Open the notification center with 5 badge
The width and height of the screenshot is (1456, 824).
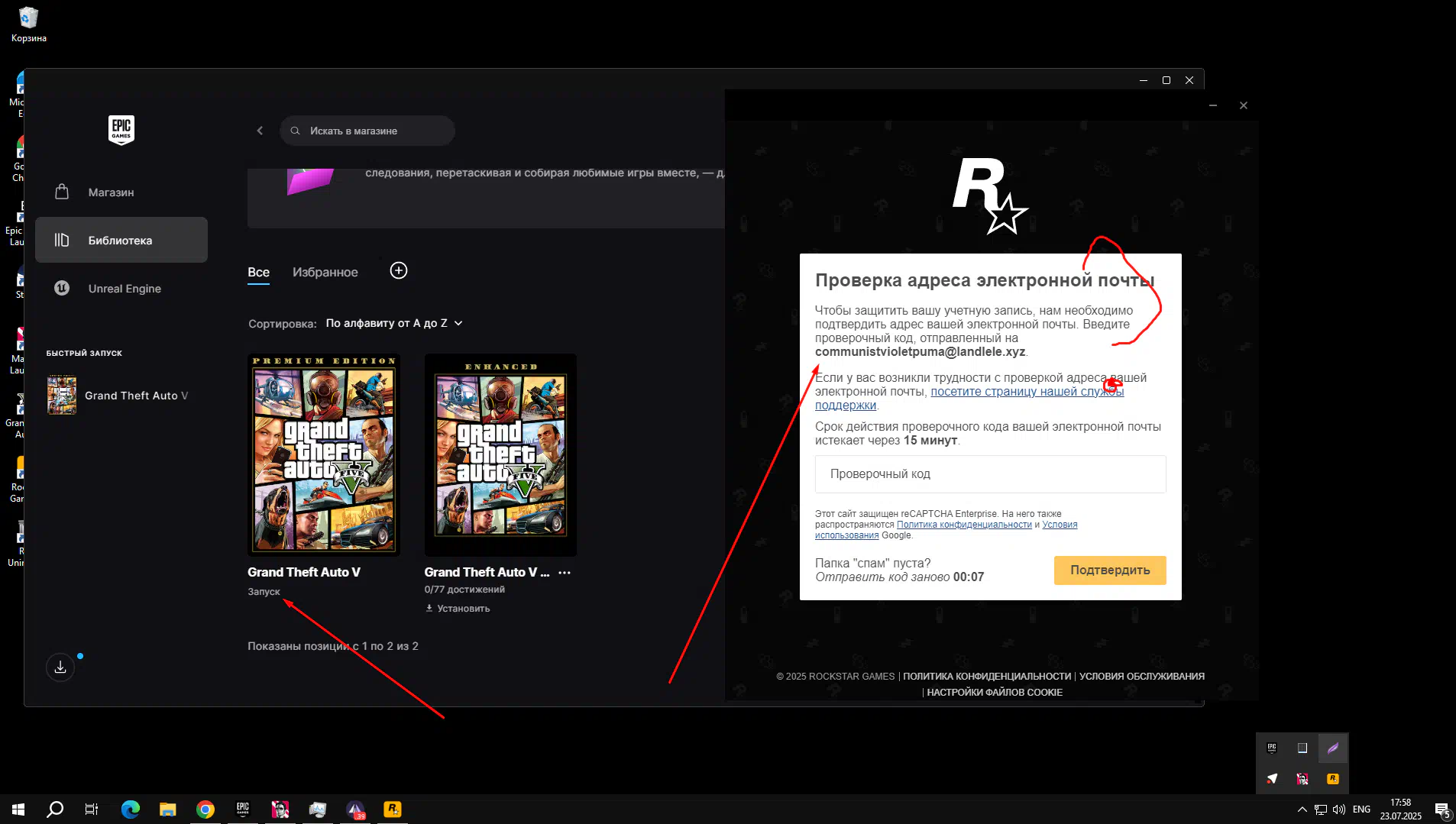(1442, 809)
